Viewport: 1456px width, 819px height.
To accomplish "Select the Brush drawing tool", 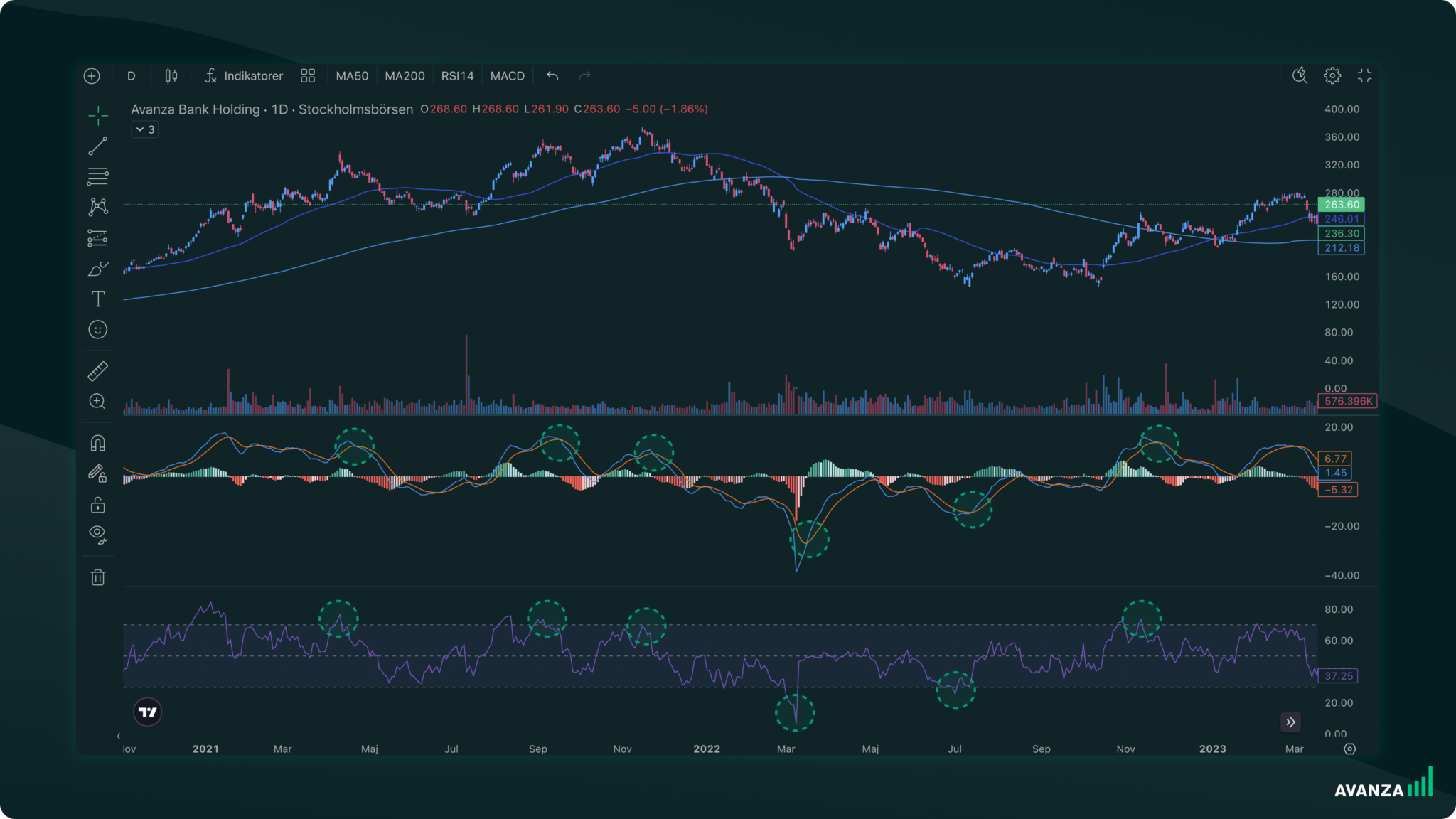I will pos(99,268).
